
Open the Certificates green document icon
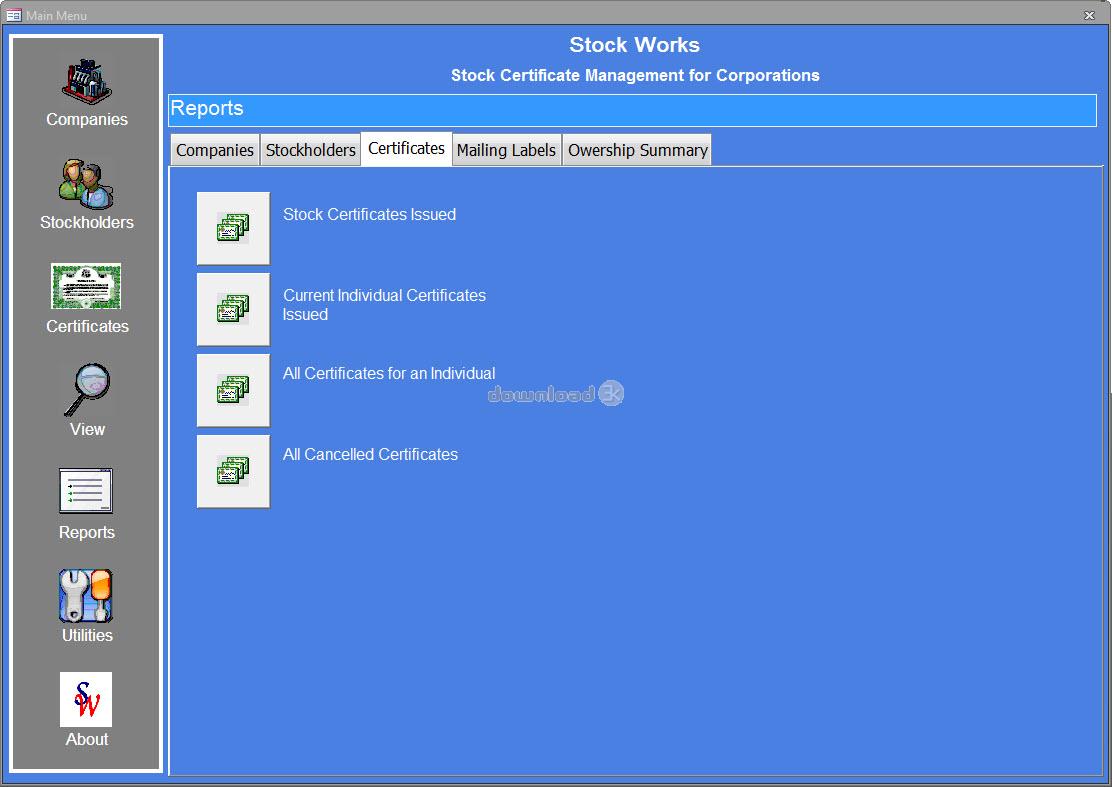(x=86, y=286)
